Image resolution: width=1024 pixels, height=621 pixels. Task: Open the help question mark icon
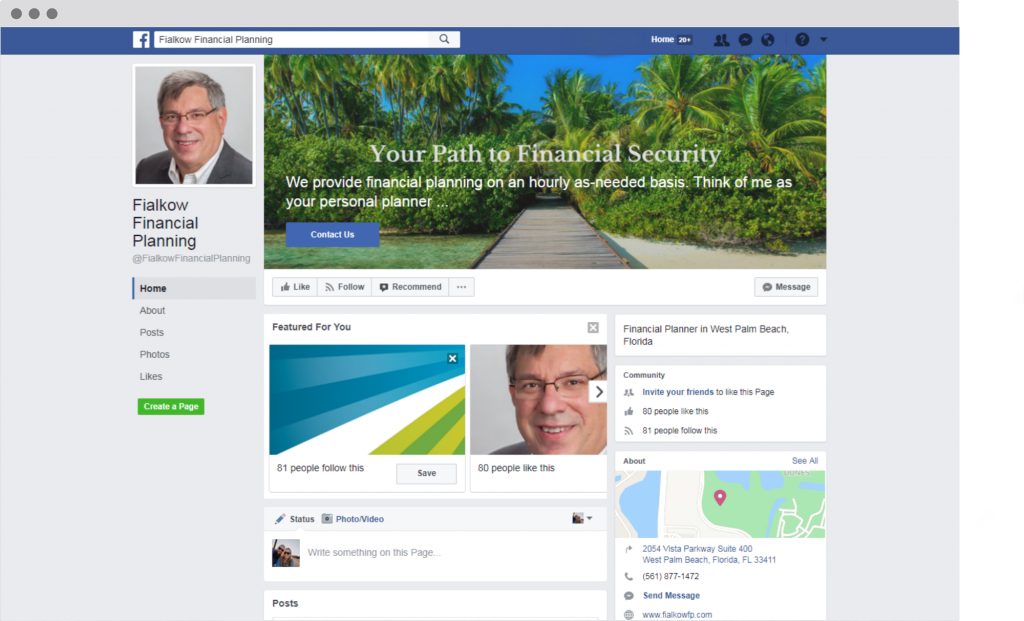coord(802,40)
